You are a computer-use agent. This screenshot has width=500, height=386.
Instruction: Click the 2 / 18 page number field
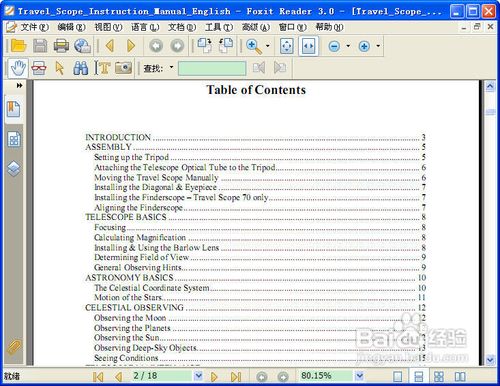[x=162, y=376]
